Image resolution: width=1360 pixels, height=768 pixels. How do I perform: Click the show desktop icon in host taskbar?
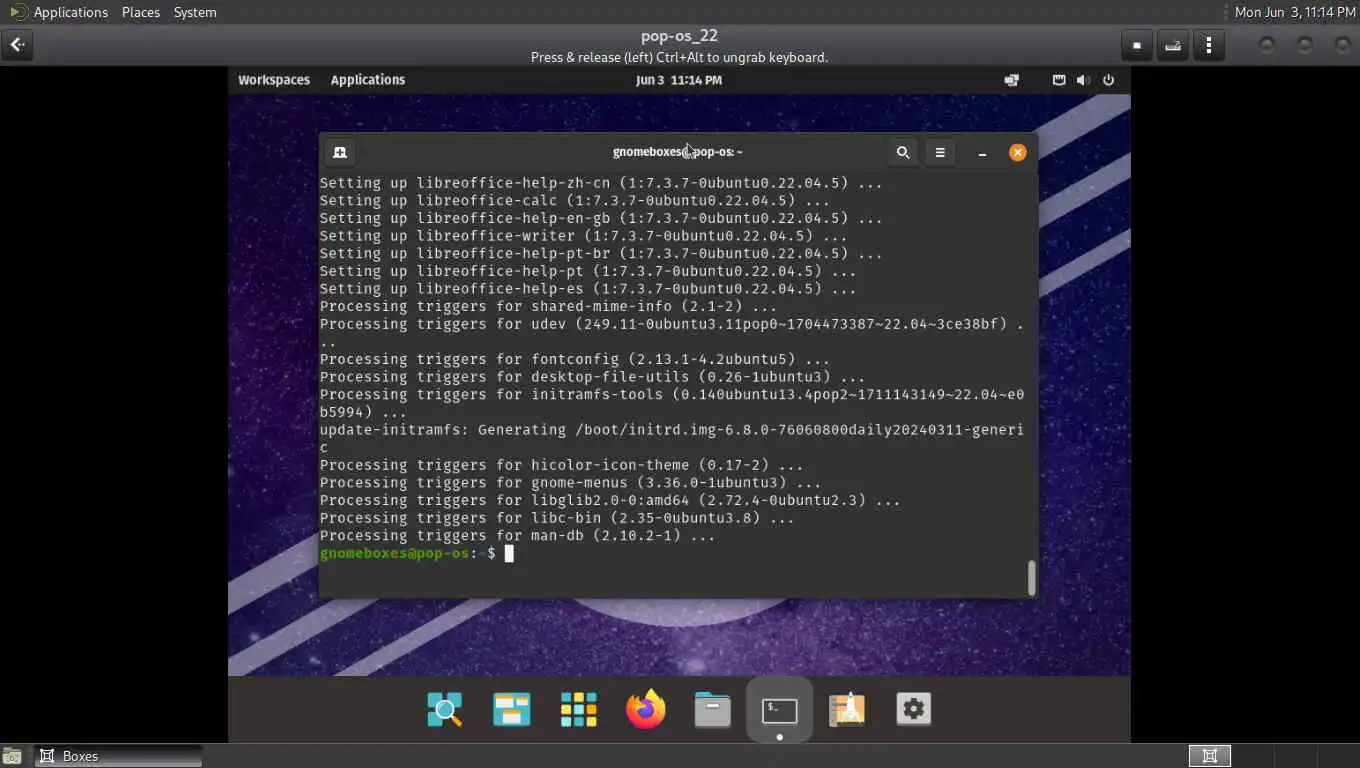click(x=13, y=756)
